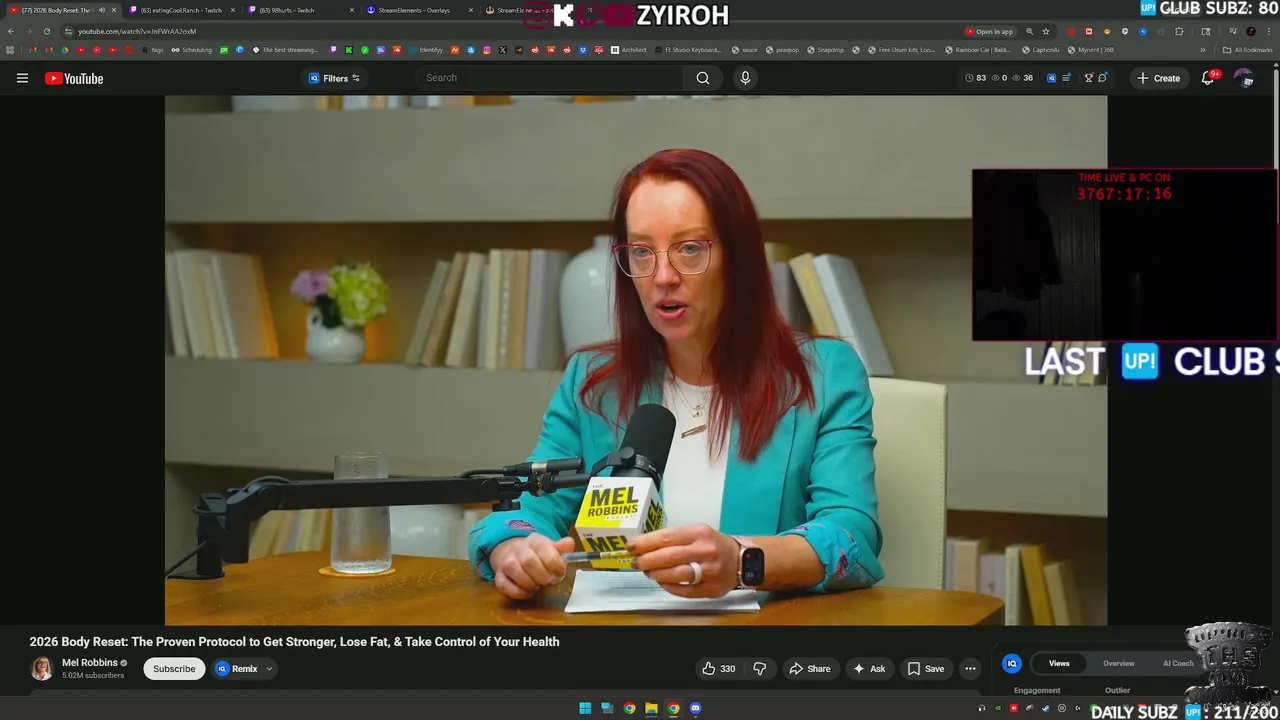Open the tags bookmark folder

pos(151,50)
